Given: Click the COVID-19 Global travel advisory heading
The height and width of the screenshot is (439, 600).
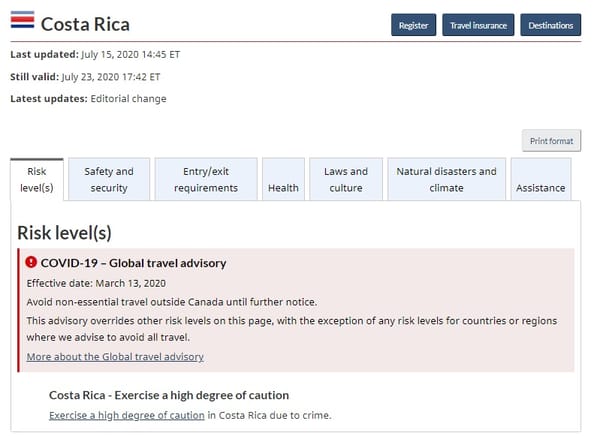Looking at the screenshot, I should coord(134,263).
